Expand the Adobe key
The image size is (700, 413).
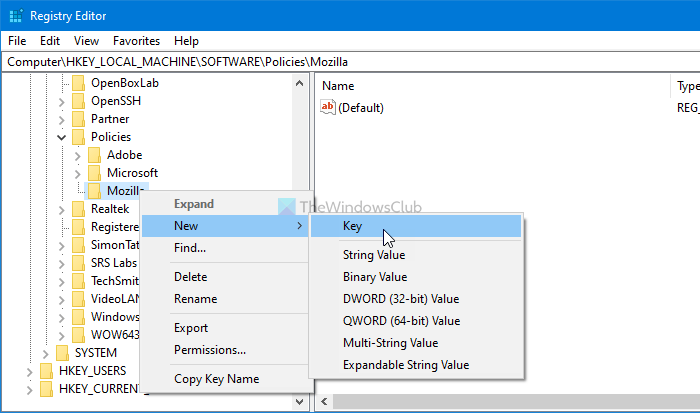[78, 156]
